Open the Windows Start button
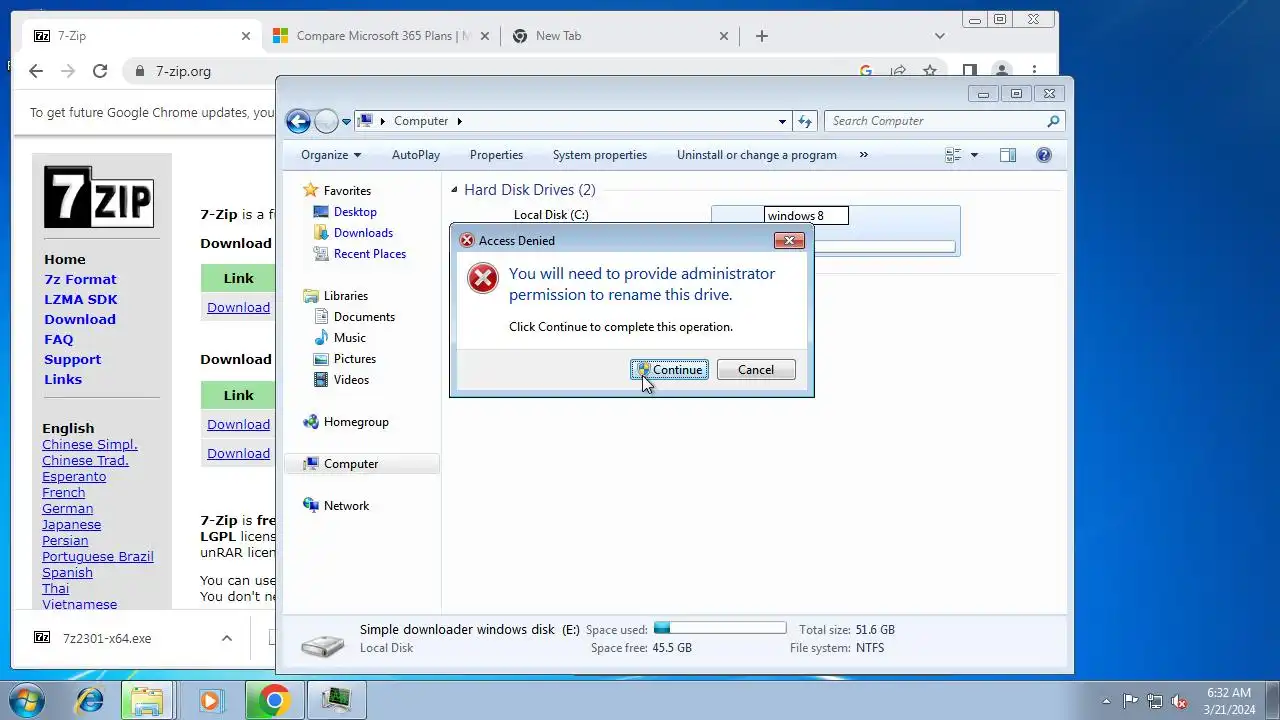The image size is (1280, 720). click(26, 701)
